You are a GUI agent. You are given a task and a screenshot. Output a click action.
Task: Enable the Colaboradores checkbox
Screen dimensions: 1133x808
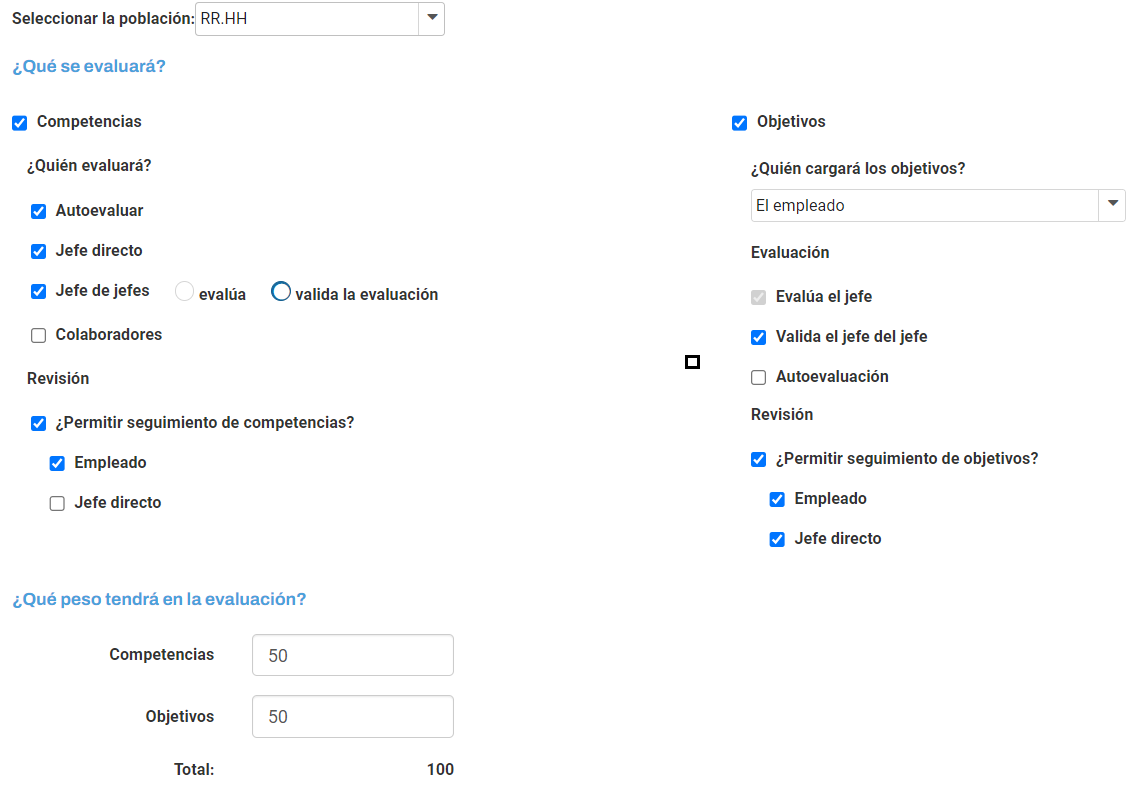pyautogui.click(x=38, y=335)
